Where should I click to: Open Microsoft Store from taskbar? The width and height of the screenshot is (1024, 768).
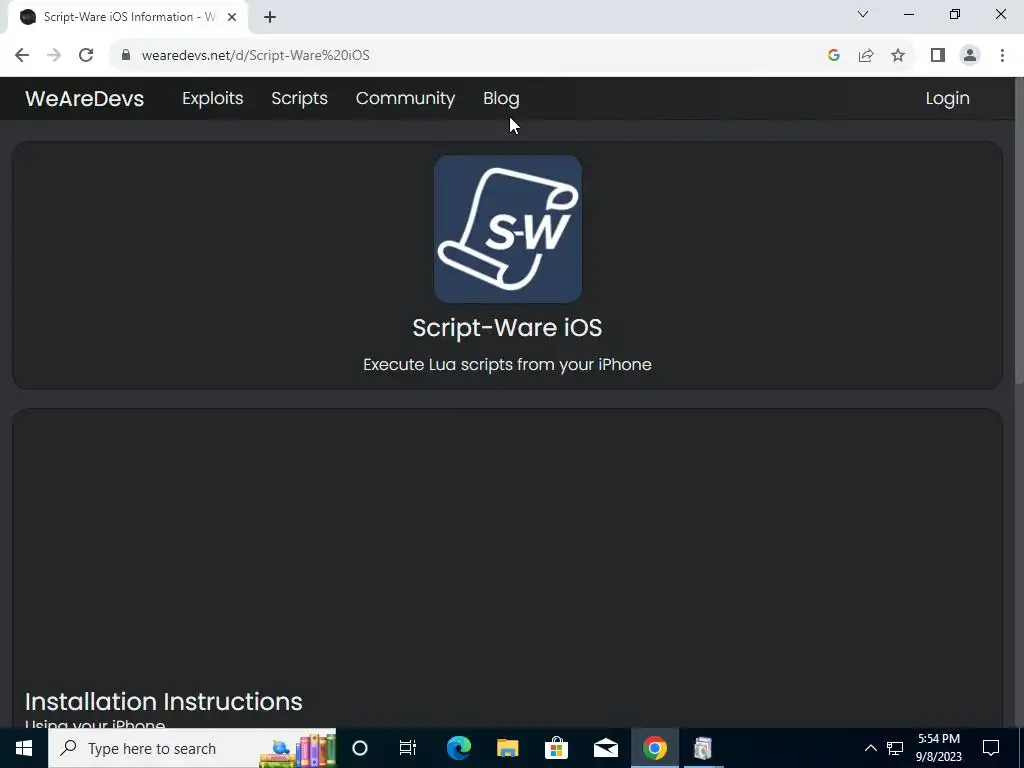pos(556,748)
